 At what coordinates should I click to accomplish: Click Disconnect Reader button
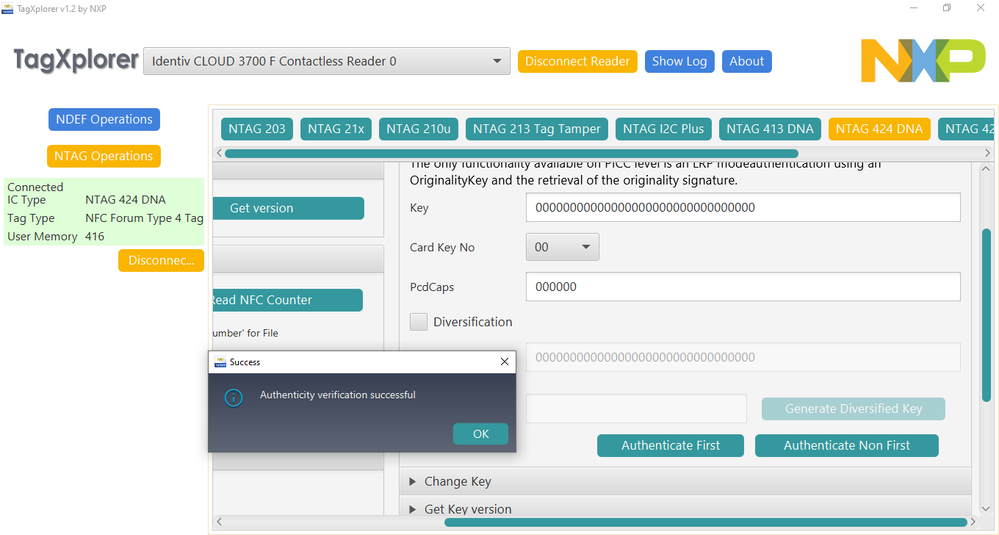coord(577,61)
